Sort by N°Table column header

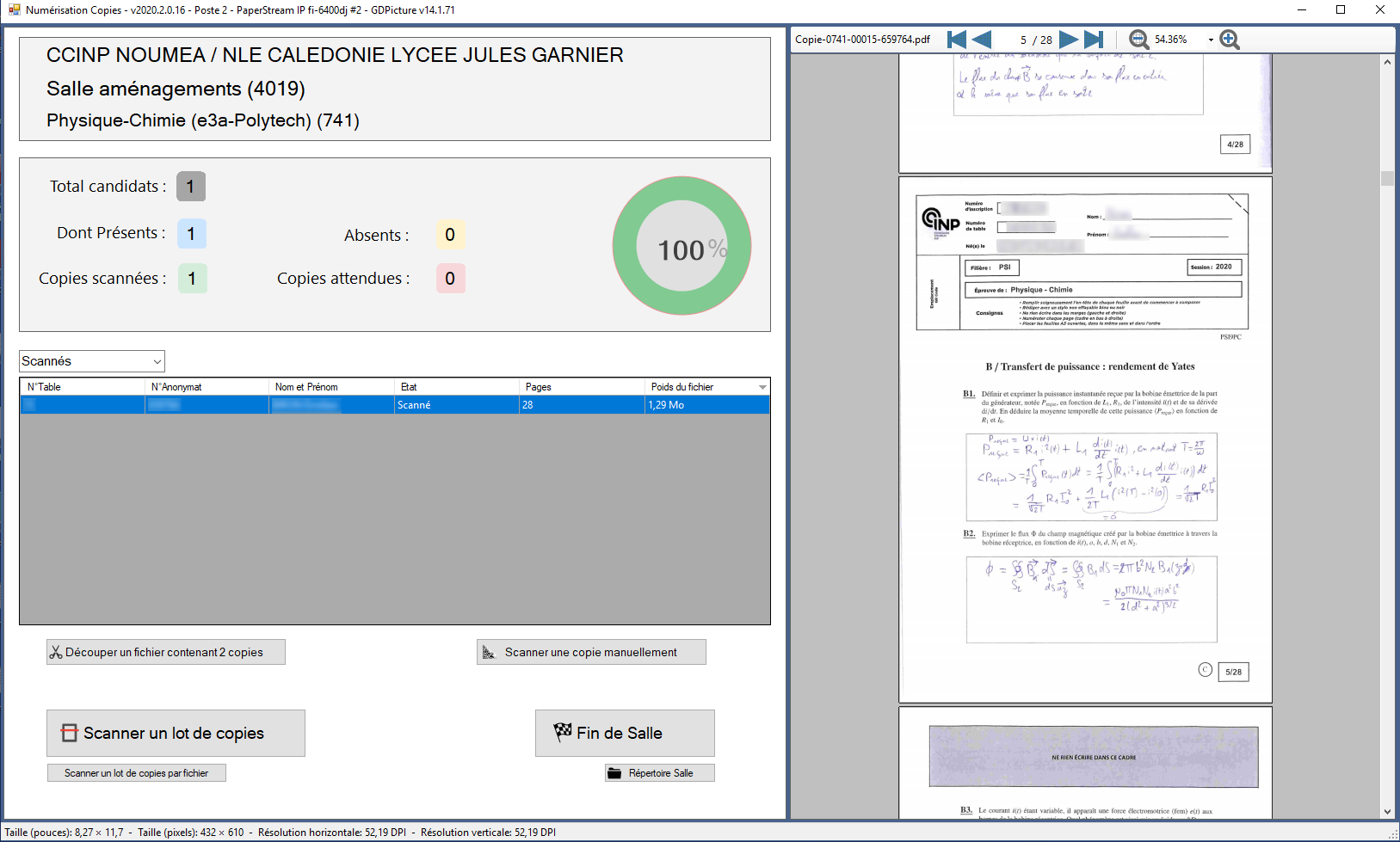click(x=83, y=387)
